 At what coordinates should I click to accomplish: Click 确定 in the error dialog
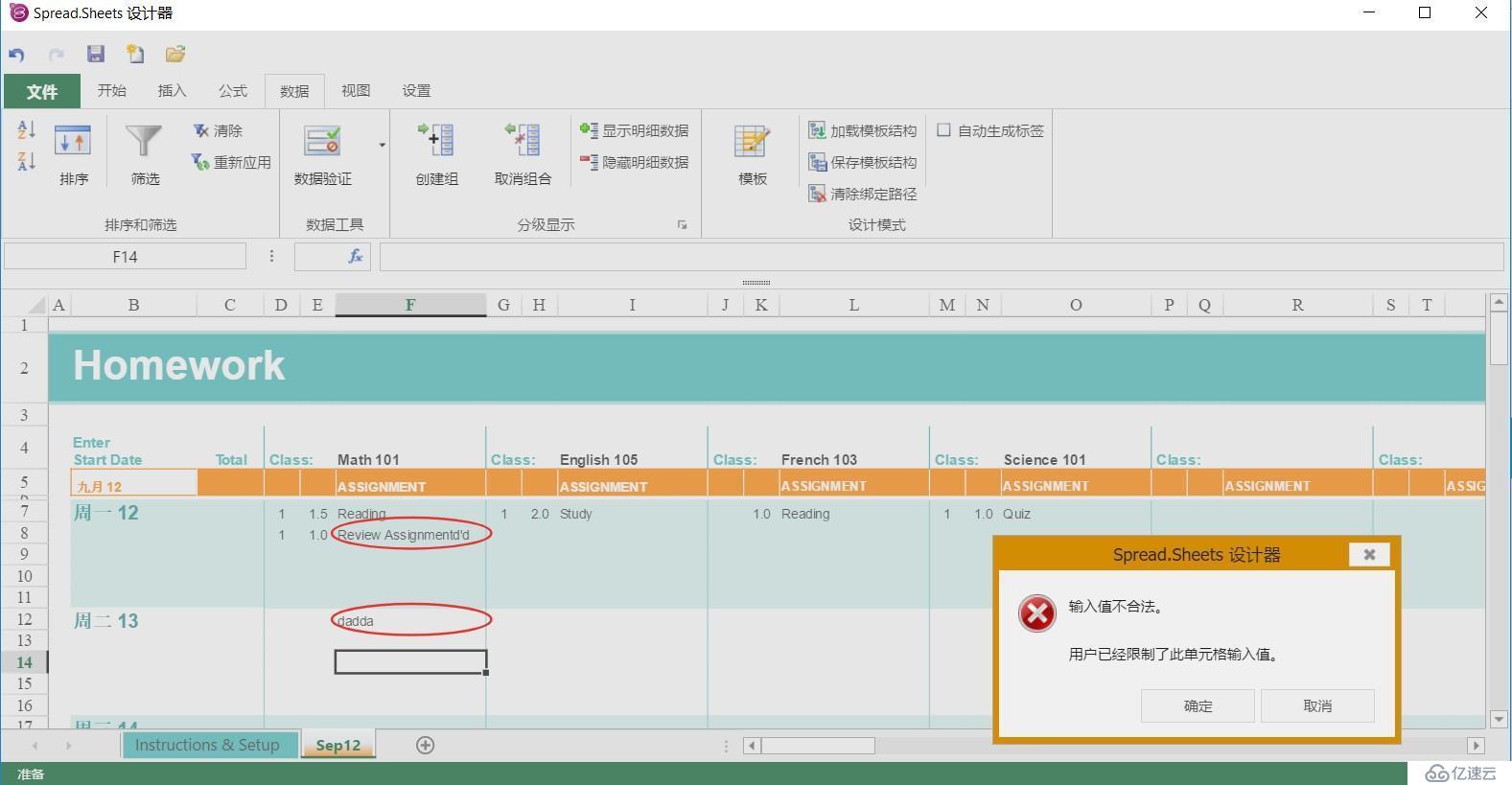click(1198, 705)
